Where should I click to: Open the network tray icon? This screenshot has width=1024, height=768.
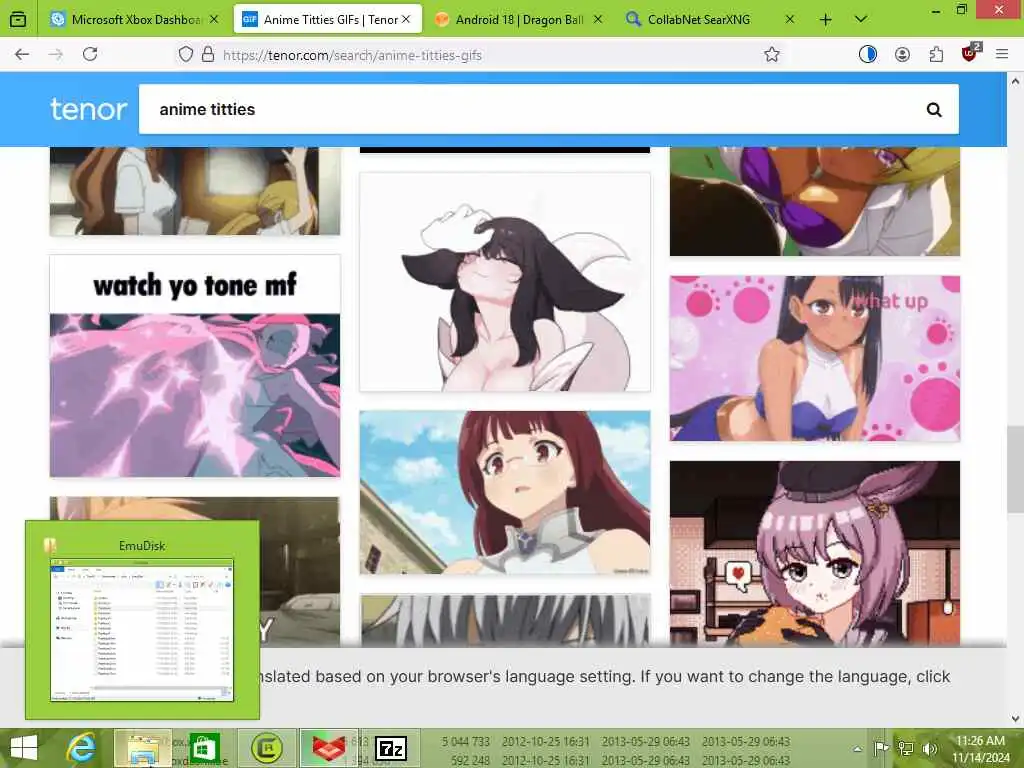pos(906,748)
